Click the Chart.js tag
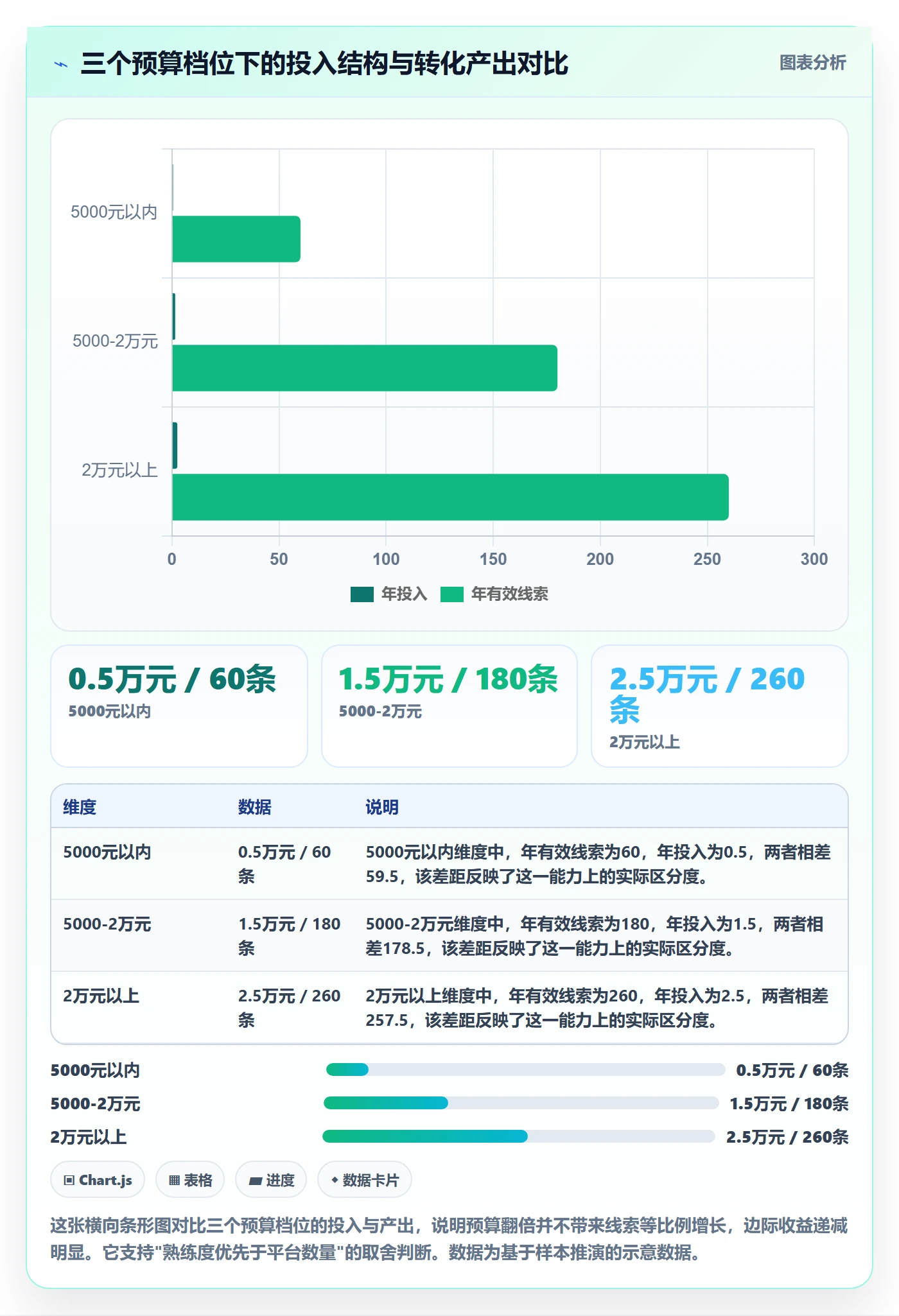 [x=98, y=1180]
